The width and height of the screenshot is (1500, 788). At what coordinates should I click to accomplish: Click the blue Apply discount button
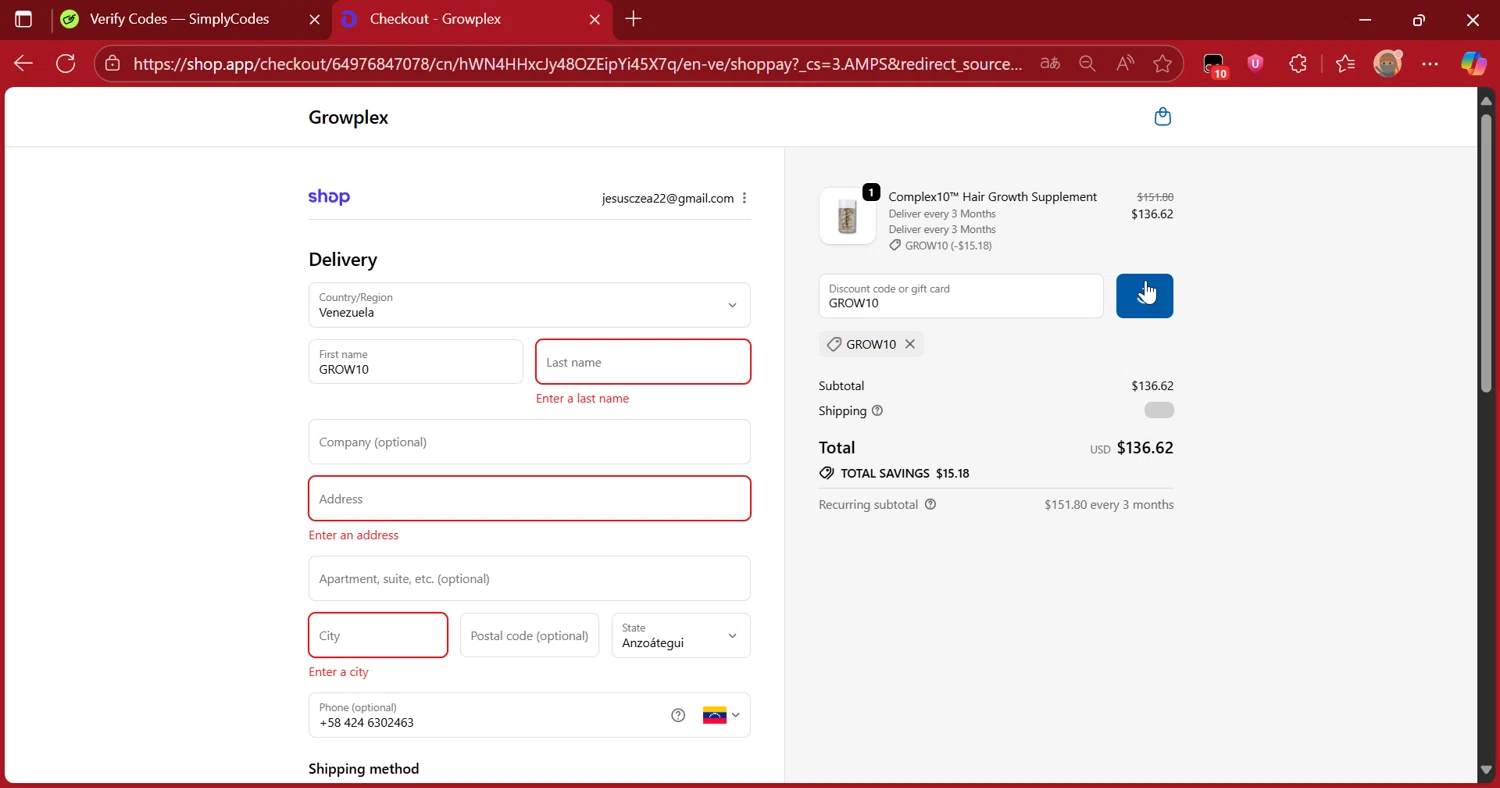pyautogui.click(x=1144, y=296)
